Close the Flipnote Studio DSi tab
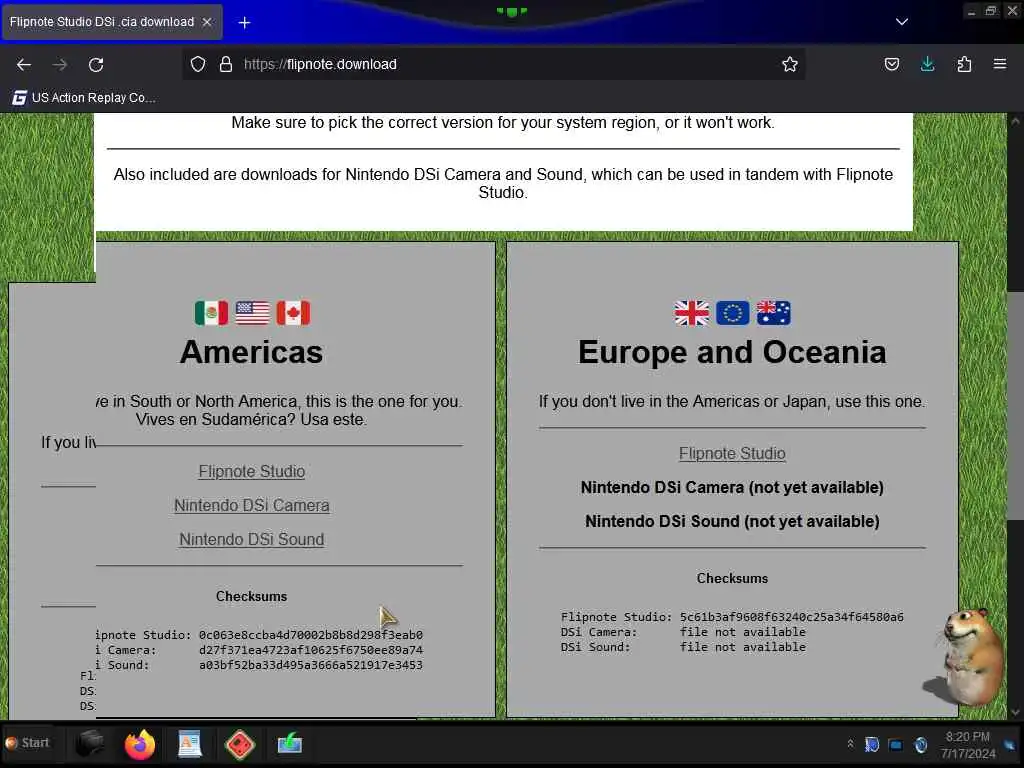Image resolution: width=1024 pixels, height=768 pixels. click(206, 22)
